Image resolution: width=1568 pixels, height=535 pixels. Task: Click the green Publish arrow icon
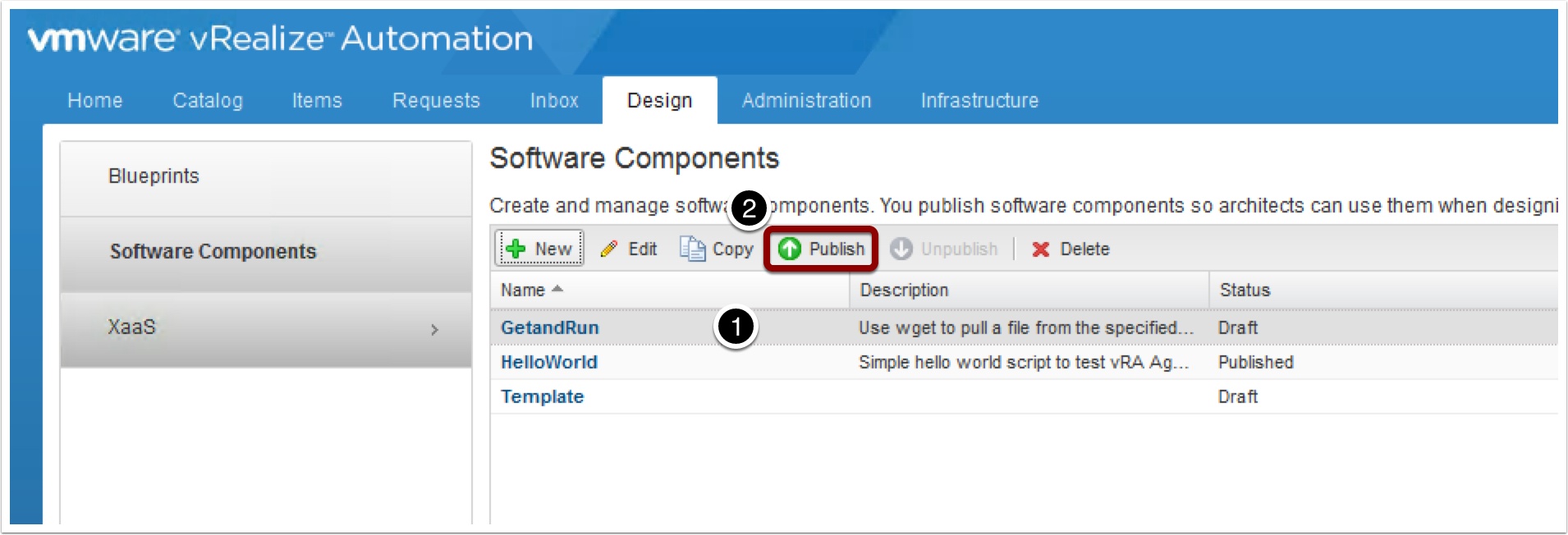[790, 249]
